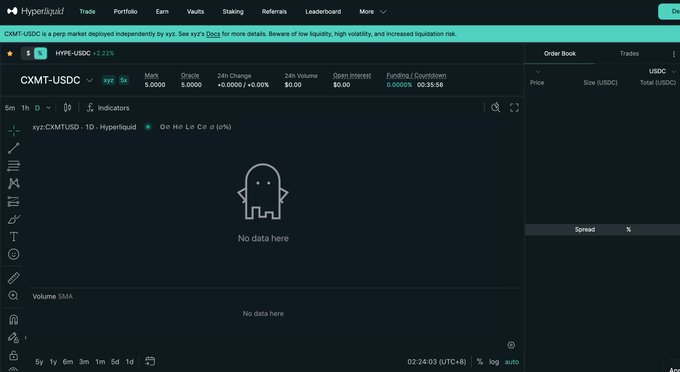Screen dimensions: 680x372
Task: Select the ruler measure tool
Action: coord(13,277)
